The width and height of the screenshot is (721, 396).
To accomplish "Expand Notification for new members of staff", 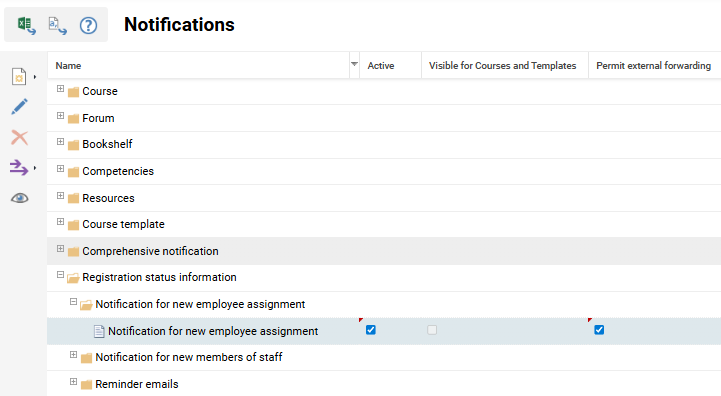I will [73, 355].
